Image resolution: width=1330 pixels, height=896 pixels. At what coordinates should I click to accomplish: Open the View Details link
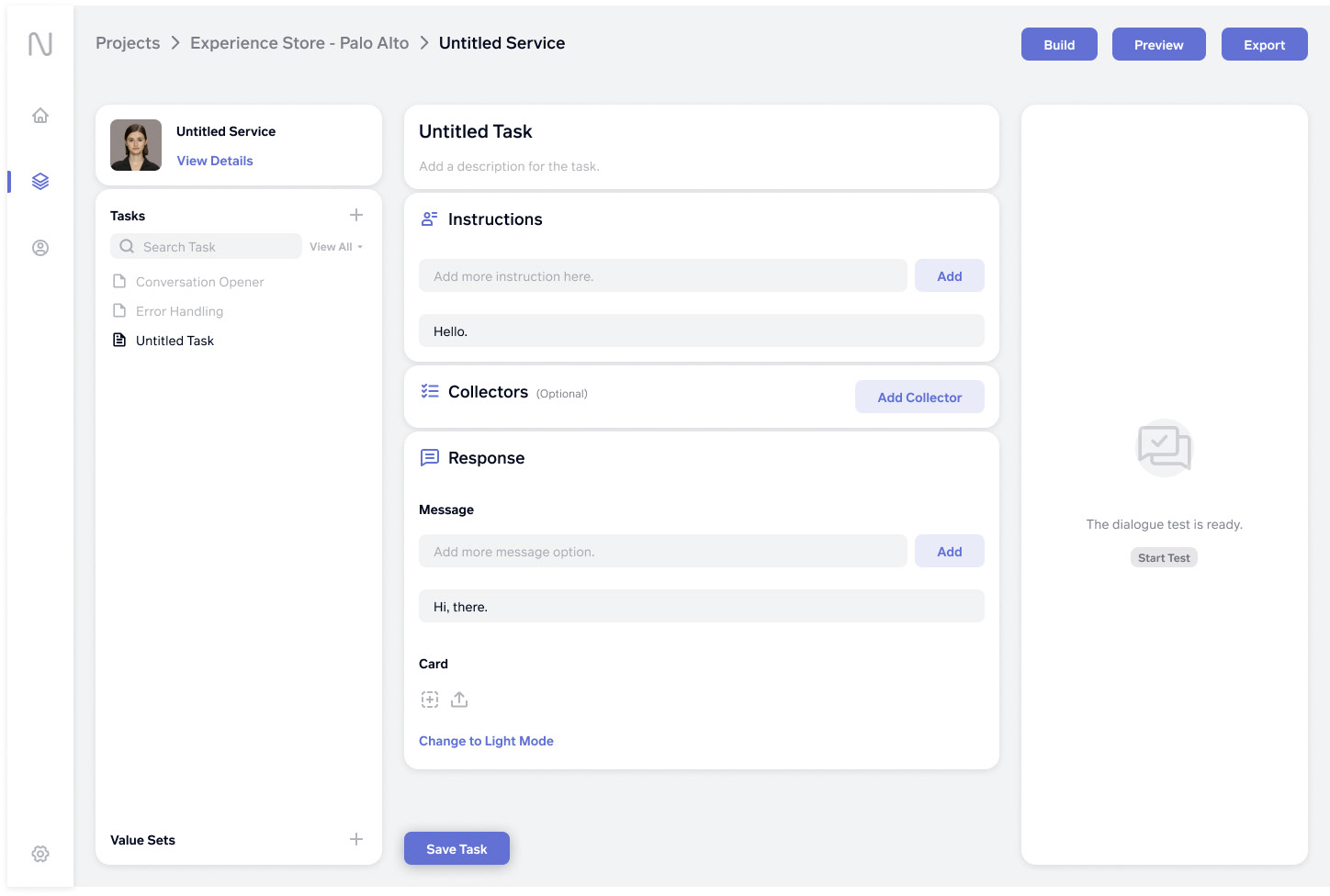click(215, 161)
